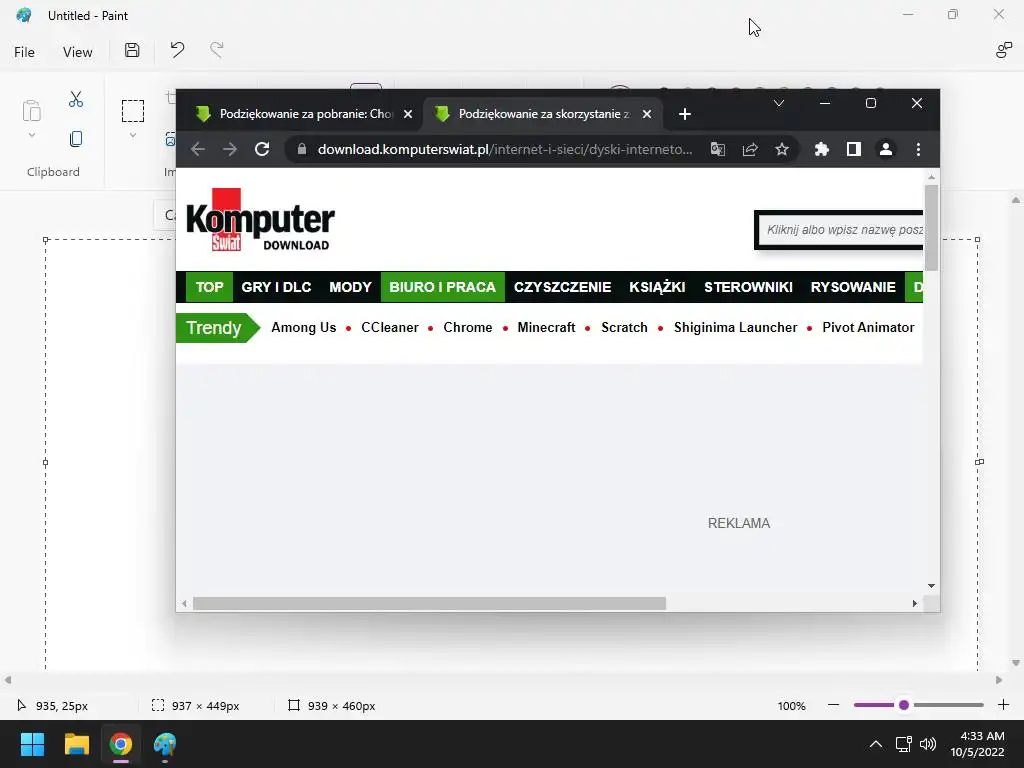The height and width of the screenshot is (768, 1024).
Task: Show hidden system tray icons
Action: click(876, 744)
